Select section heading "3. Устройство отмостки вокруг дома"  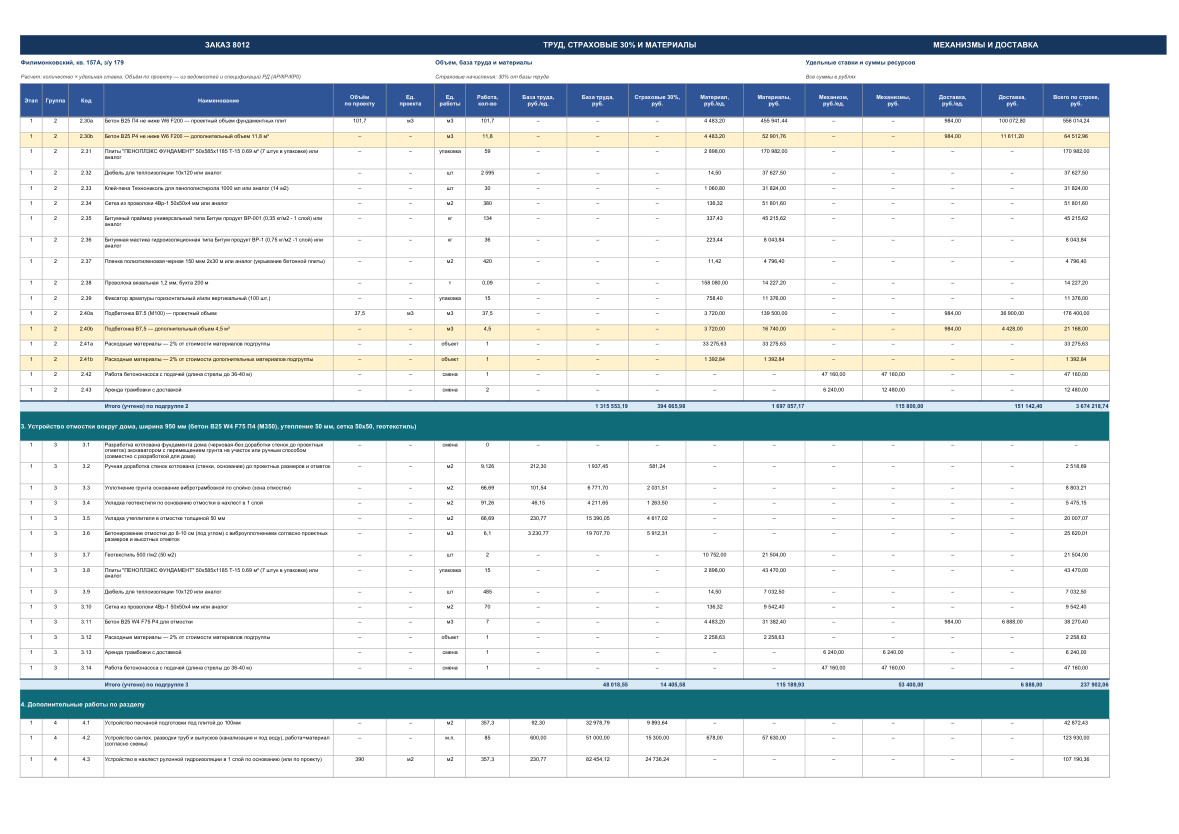click(218, 426)
